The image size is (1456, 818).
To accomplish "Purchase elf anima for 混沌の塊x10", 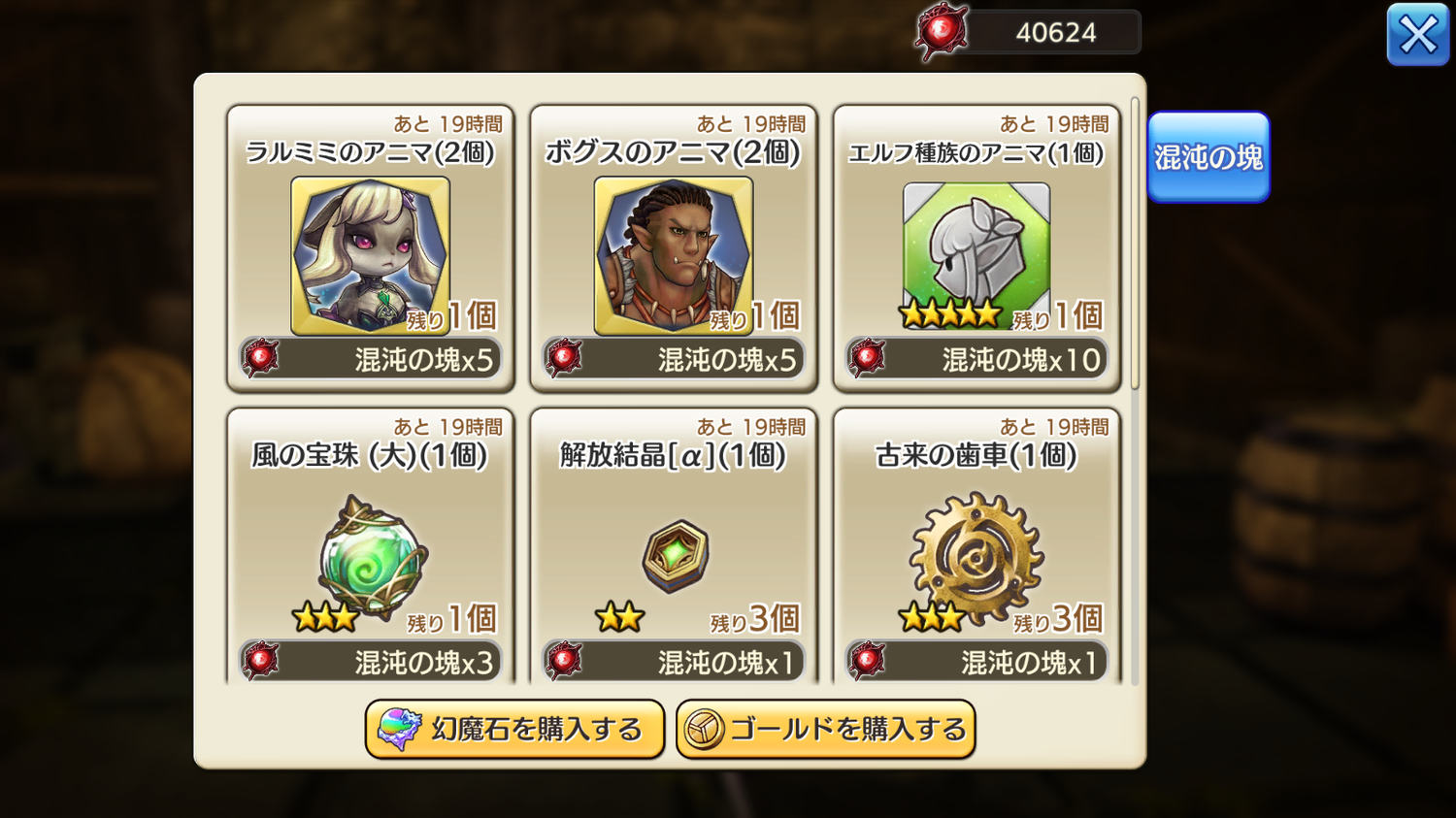I will pyautogui.click(x=976, y=359).
